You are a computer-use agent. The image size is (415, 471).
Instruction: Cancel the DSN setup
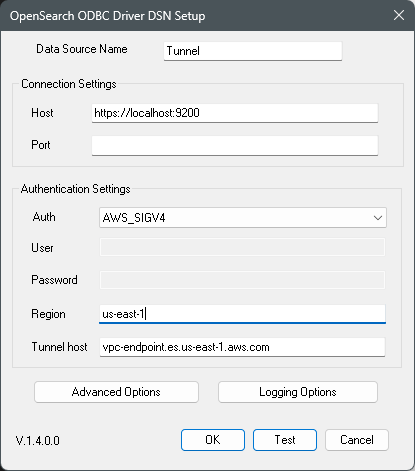[357, 440]
